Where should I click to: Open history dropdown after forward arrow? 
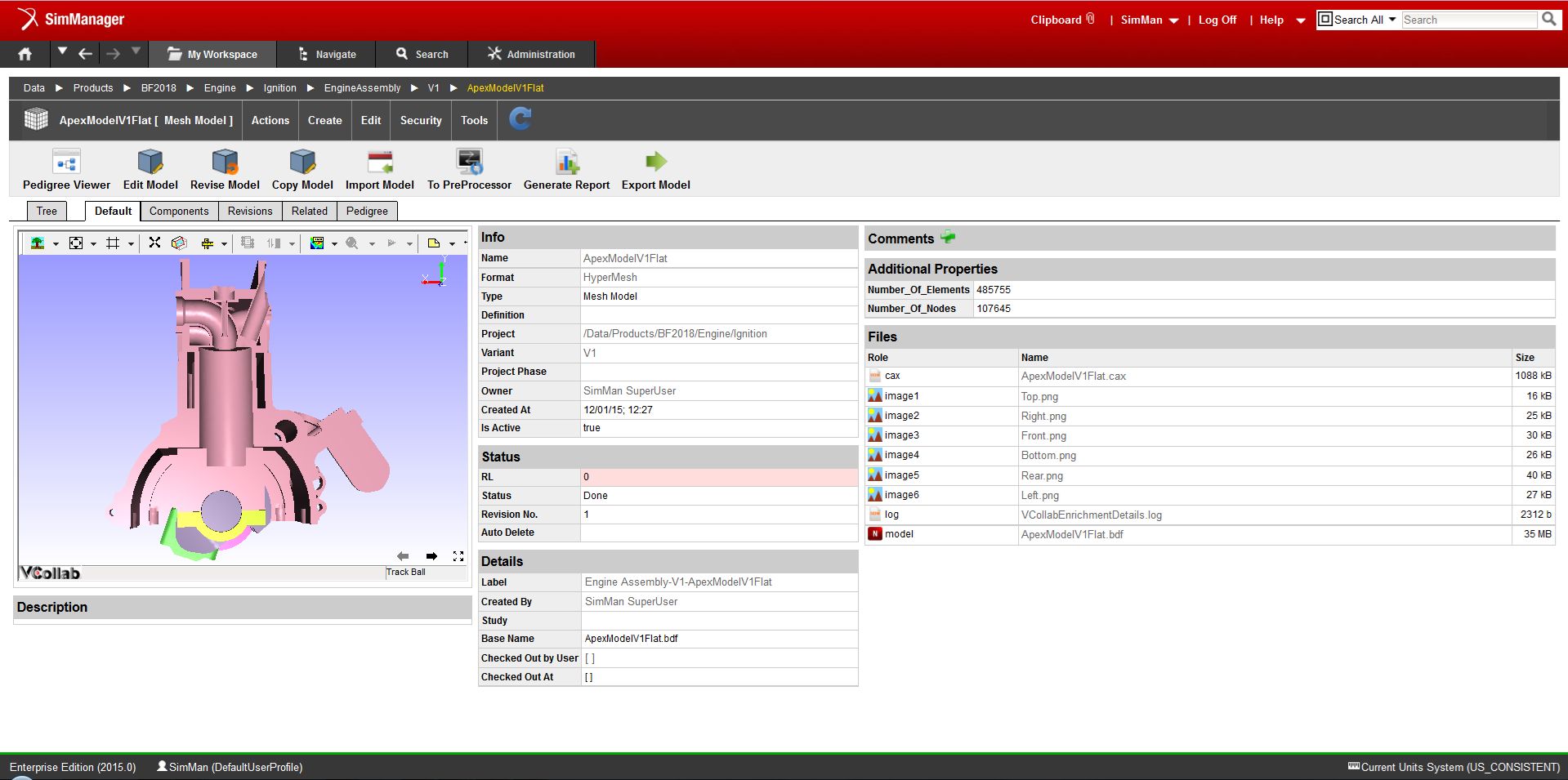(x=136, y=51)
